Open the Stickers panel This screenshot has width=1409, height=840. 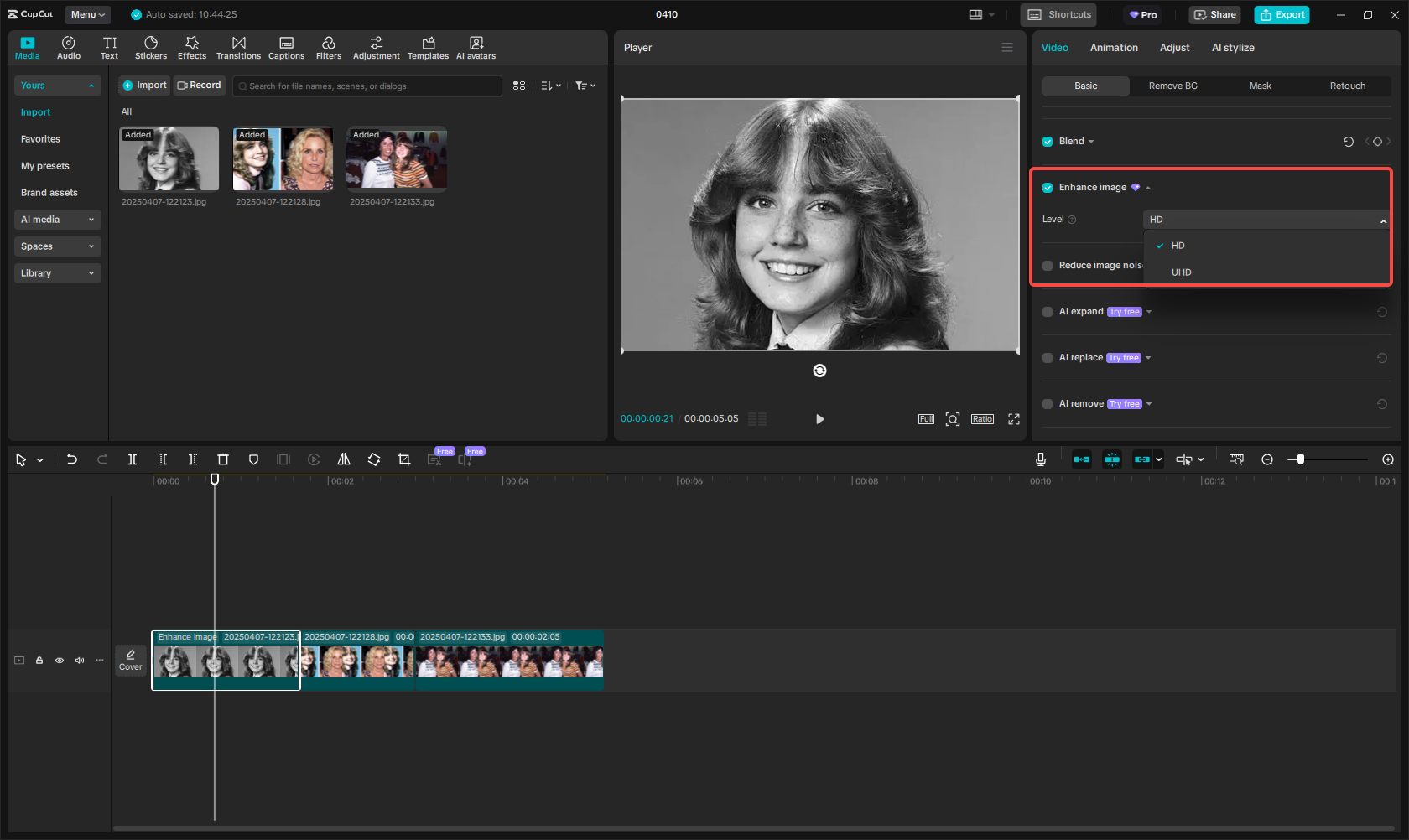(x=151, y=48)
